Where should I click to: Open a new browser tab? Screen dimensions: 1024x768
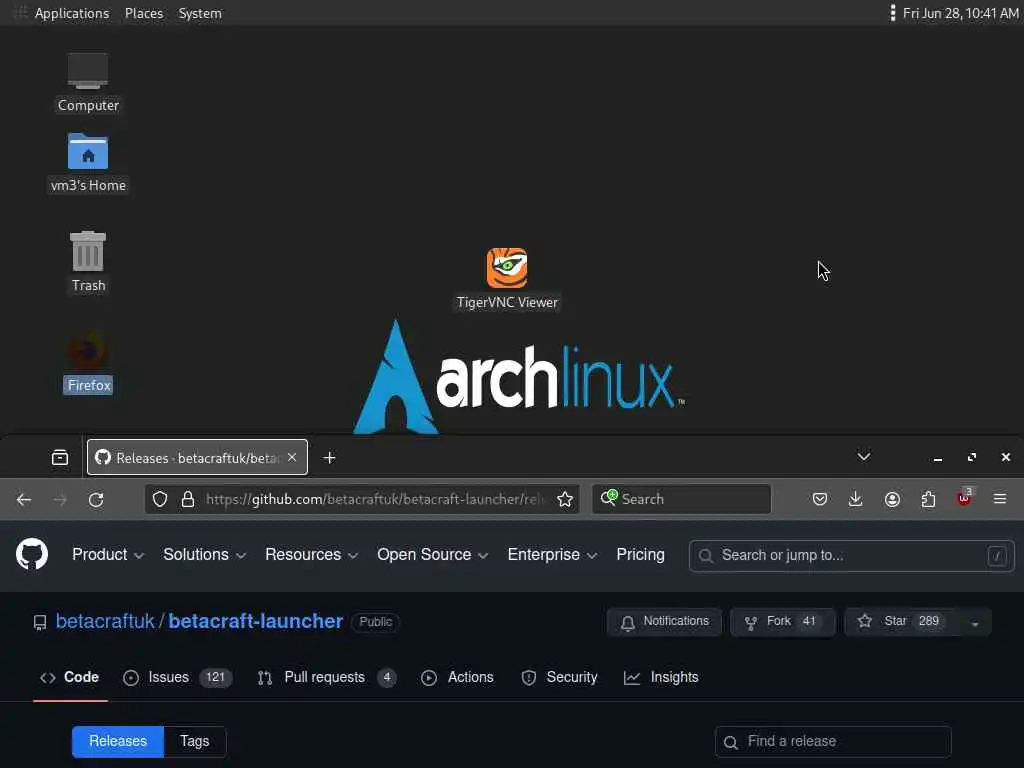pos(329,458)
